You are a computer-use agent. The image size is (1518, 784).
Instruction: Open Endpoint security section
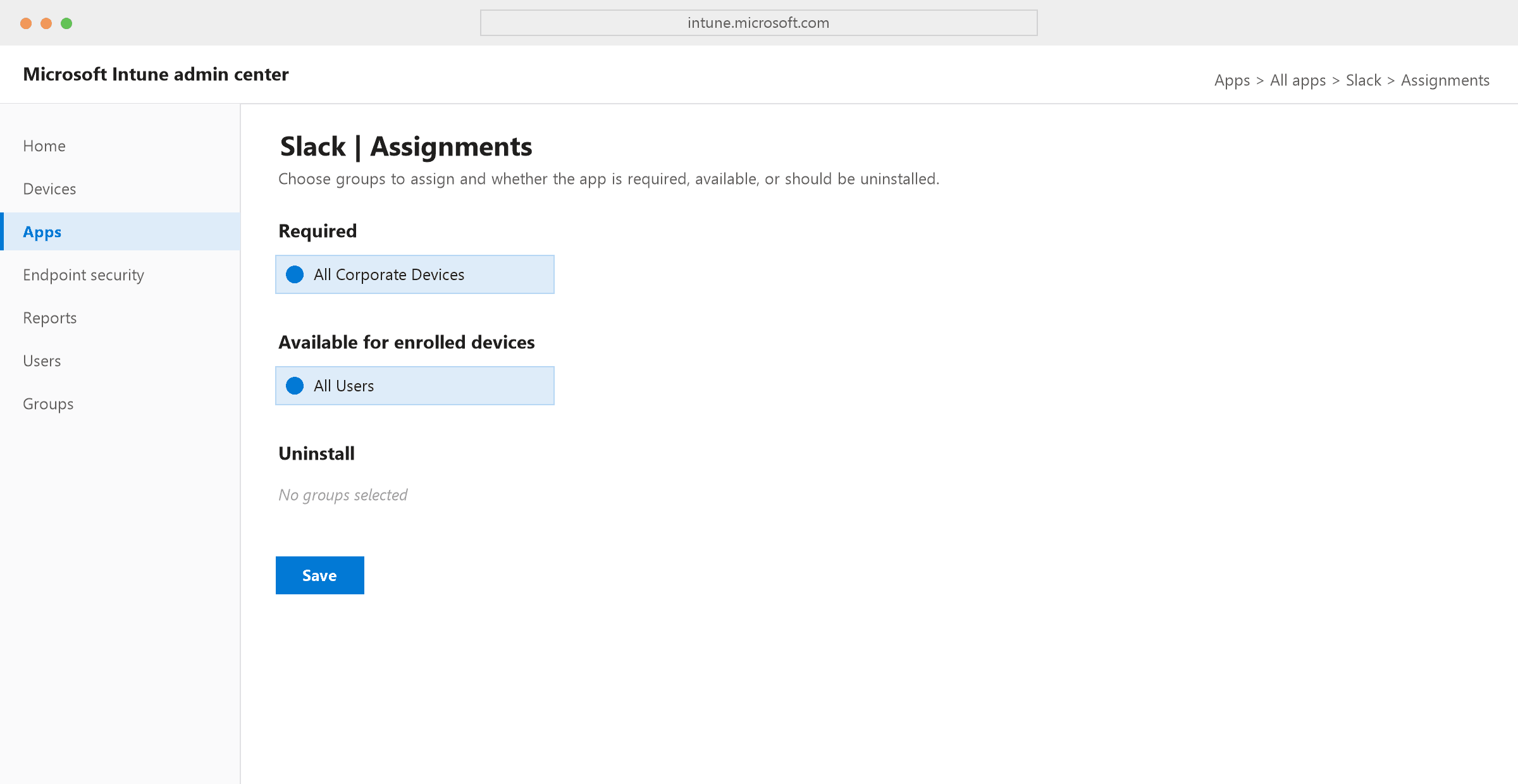120,275
